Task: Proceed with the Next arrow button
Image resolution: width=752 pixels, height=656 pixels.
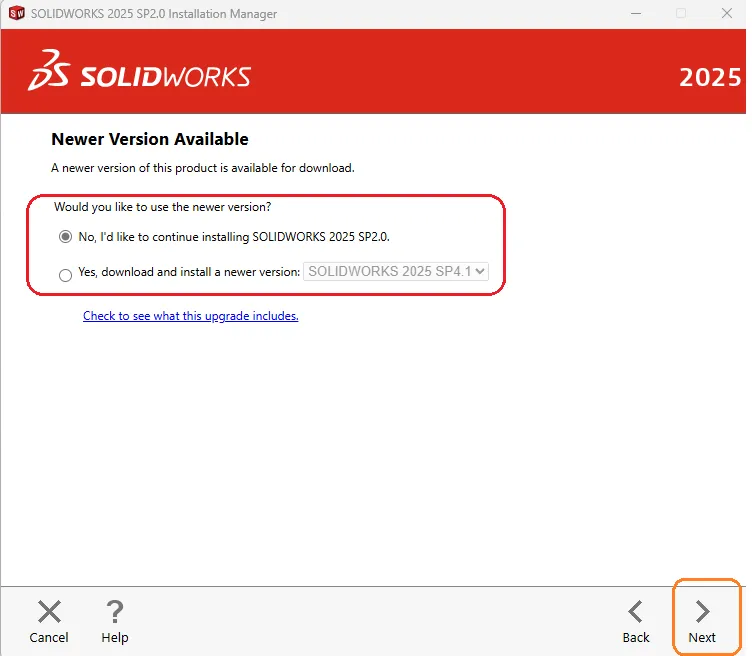Action: [x=703, y=612]
